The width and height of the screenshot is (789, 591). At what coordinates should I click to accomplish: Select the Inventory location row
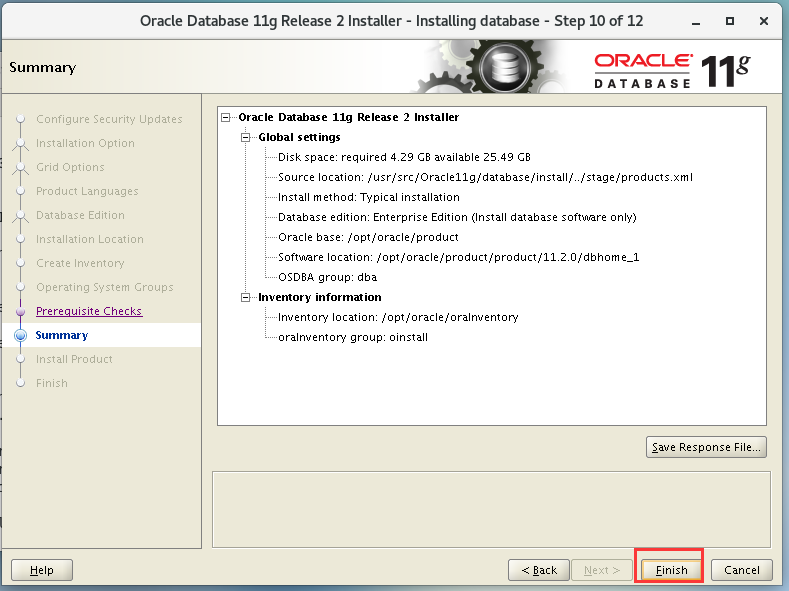click(x=398, y=317)
